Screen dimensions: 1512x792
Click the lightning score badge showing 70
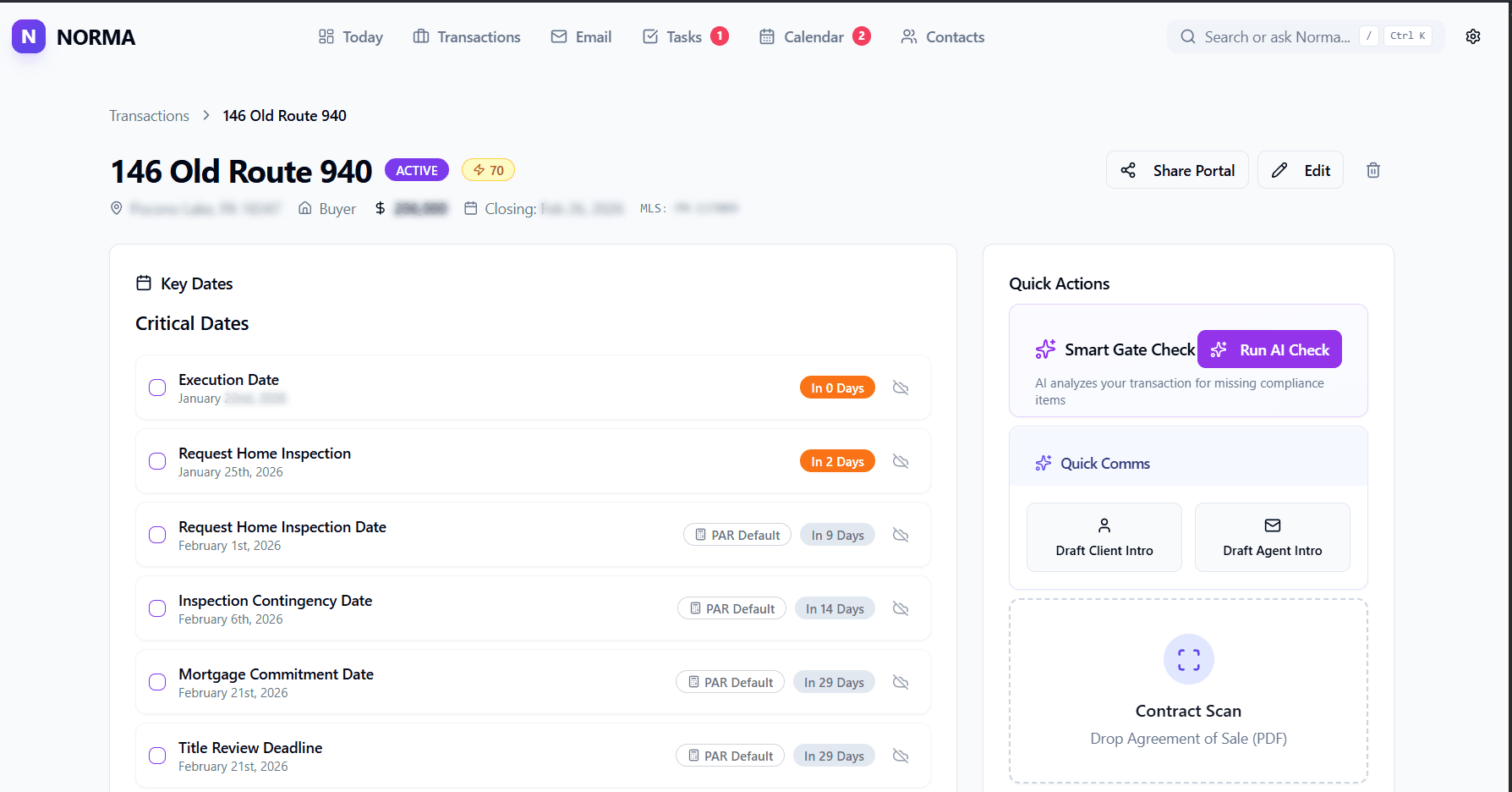point(488,169)
